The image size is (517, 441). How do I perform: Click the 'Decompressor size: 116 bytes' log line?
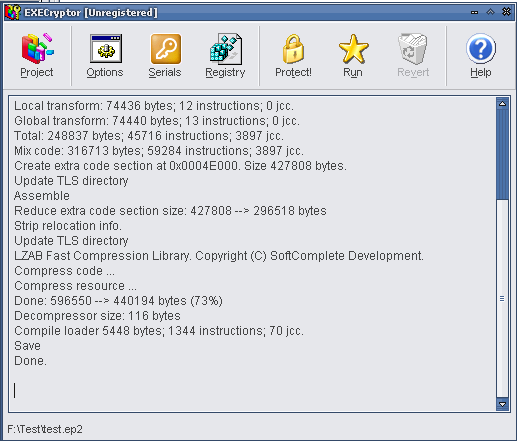coord(97,316)
